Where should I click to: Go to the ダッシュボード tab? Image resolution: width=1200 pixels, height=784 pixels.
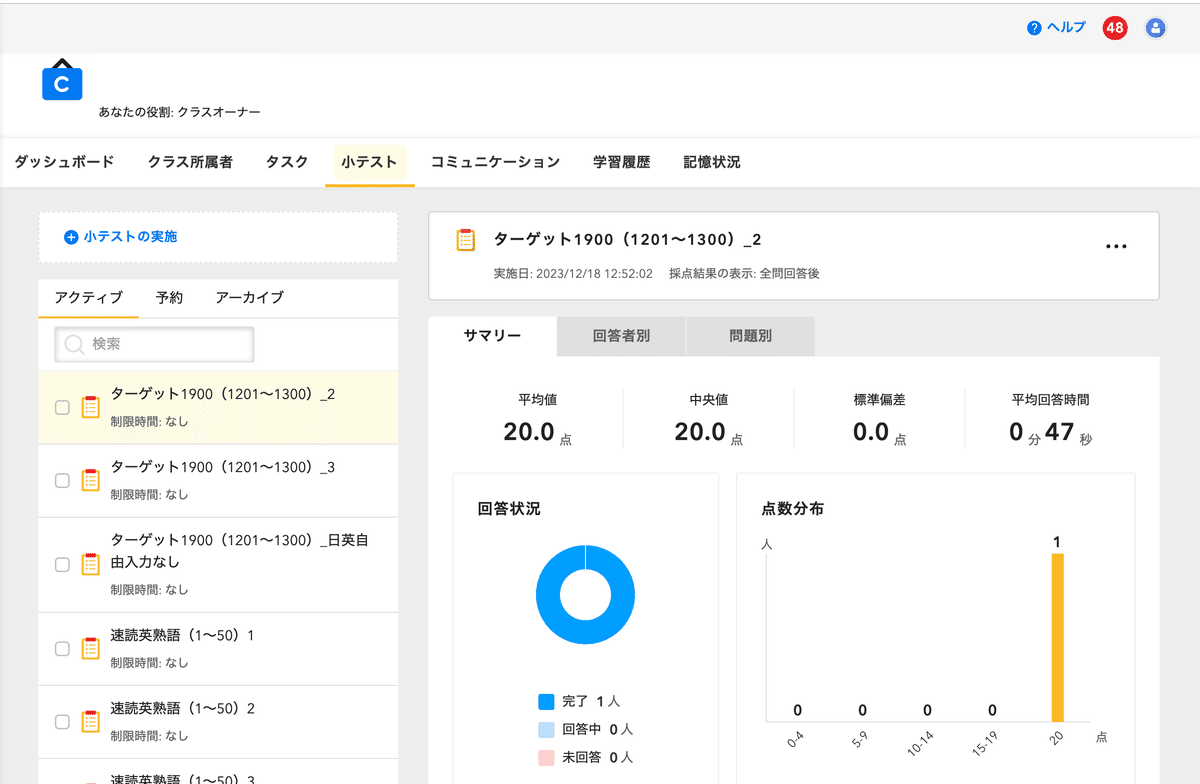(x=64, y=162)
